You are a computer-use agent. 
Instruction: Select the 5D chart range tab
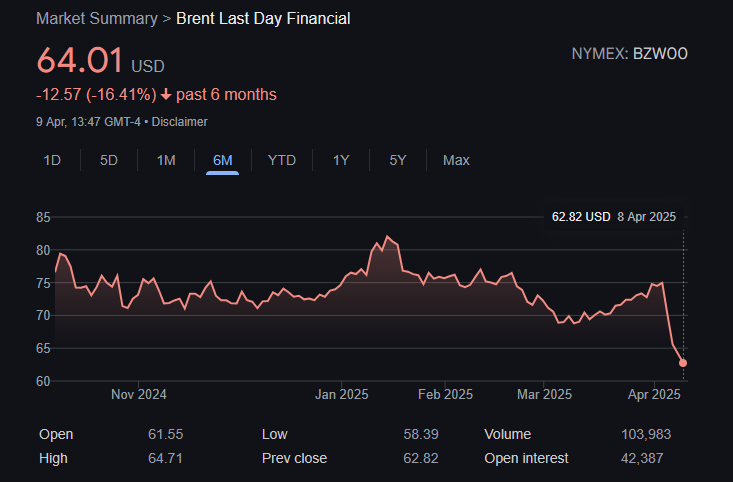(x=109, y=160)
